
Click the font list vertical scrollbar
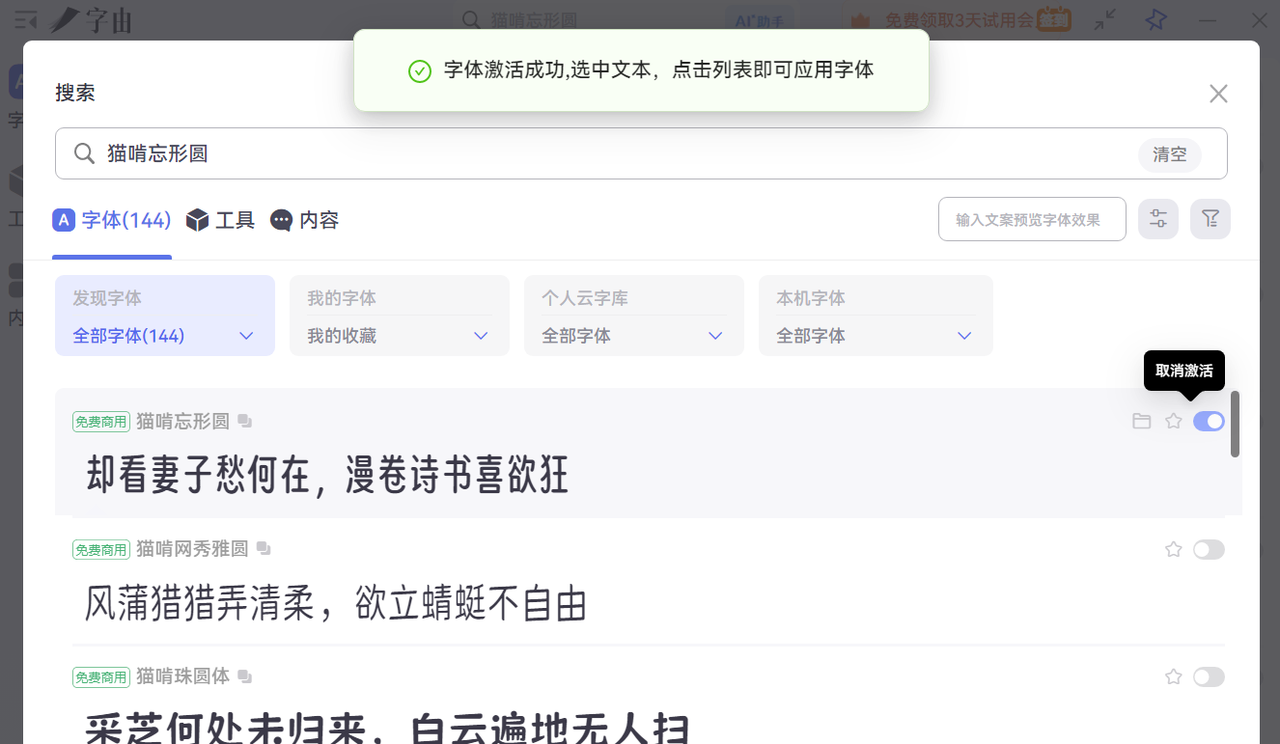coord(1235,425)
